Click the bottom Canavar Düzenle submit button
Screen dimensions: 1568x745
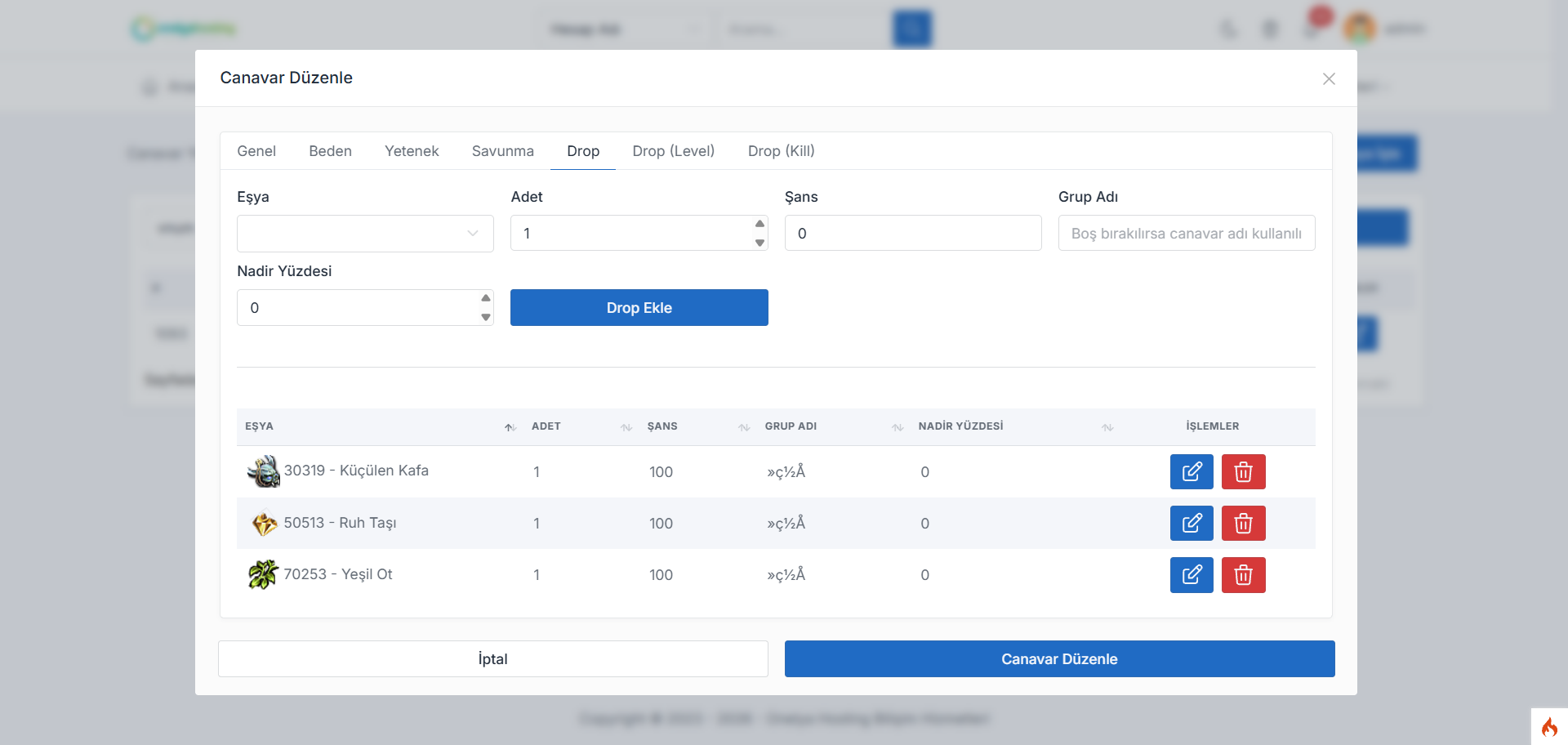pos(1060,659)
